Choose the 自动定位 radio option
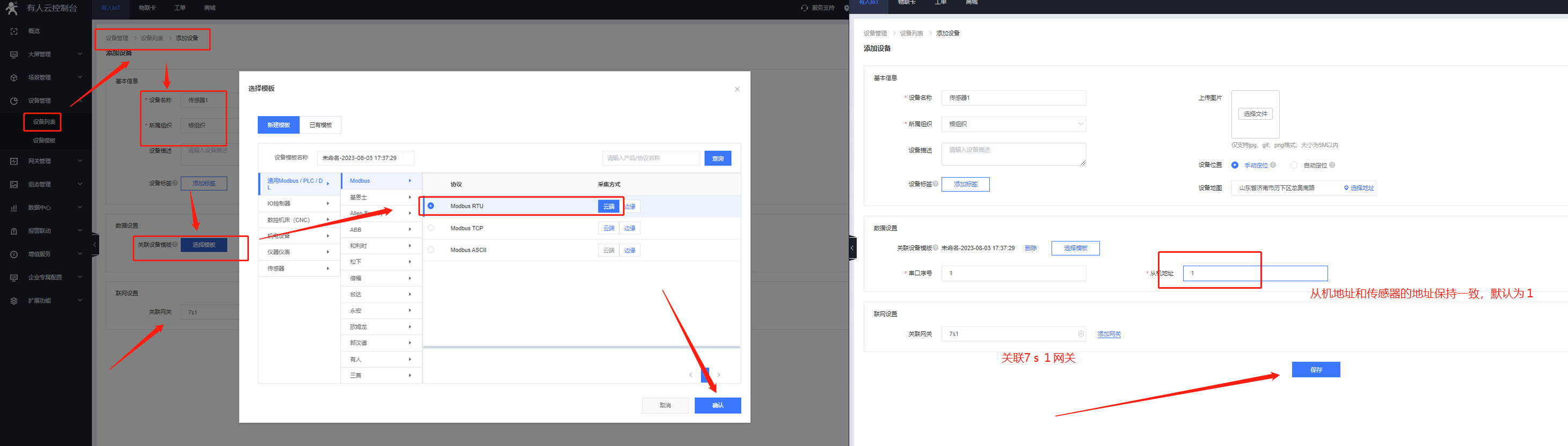 pos(1294,165)
